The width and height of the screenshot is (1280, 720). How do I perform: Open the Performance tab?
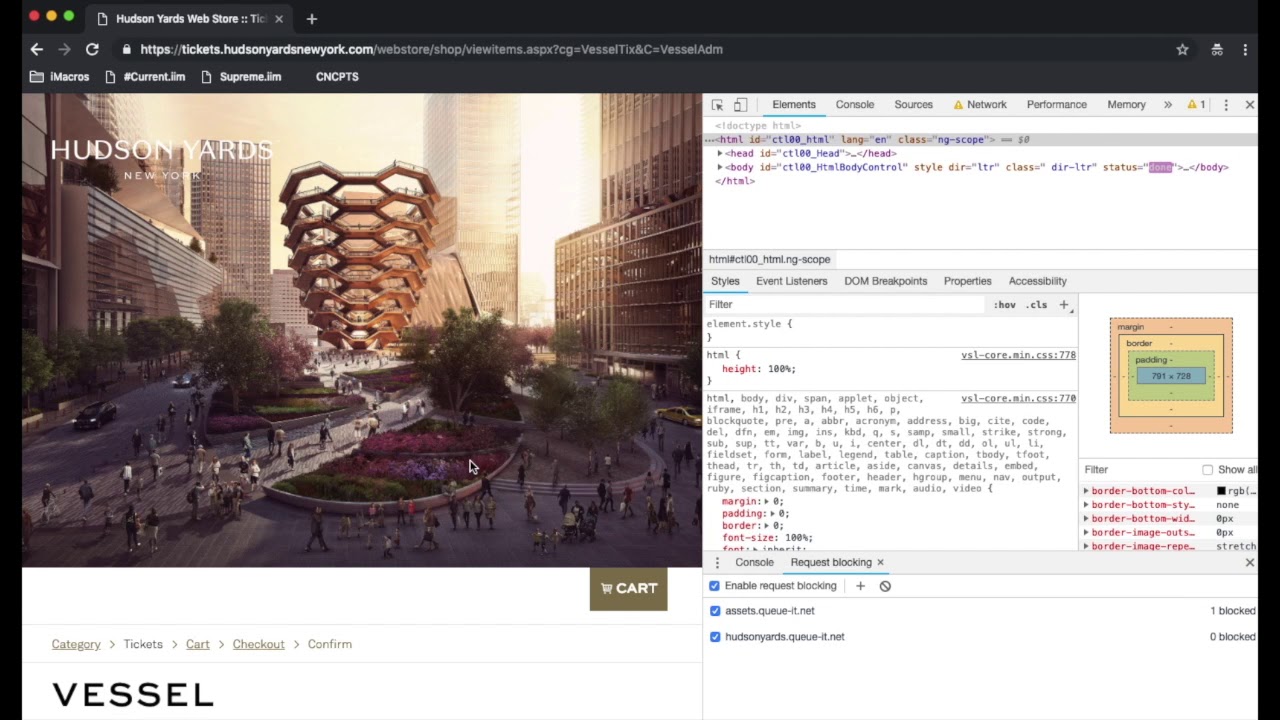coord(1056,105)
